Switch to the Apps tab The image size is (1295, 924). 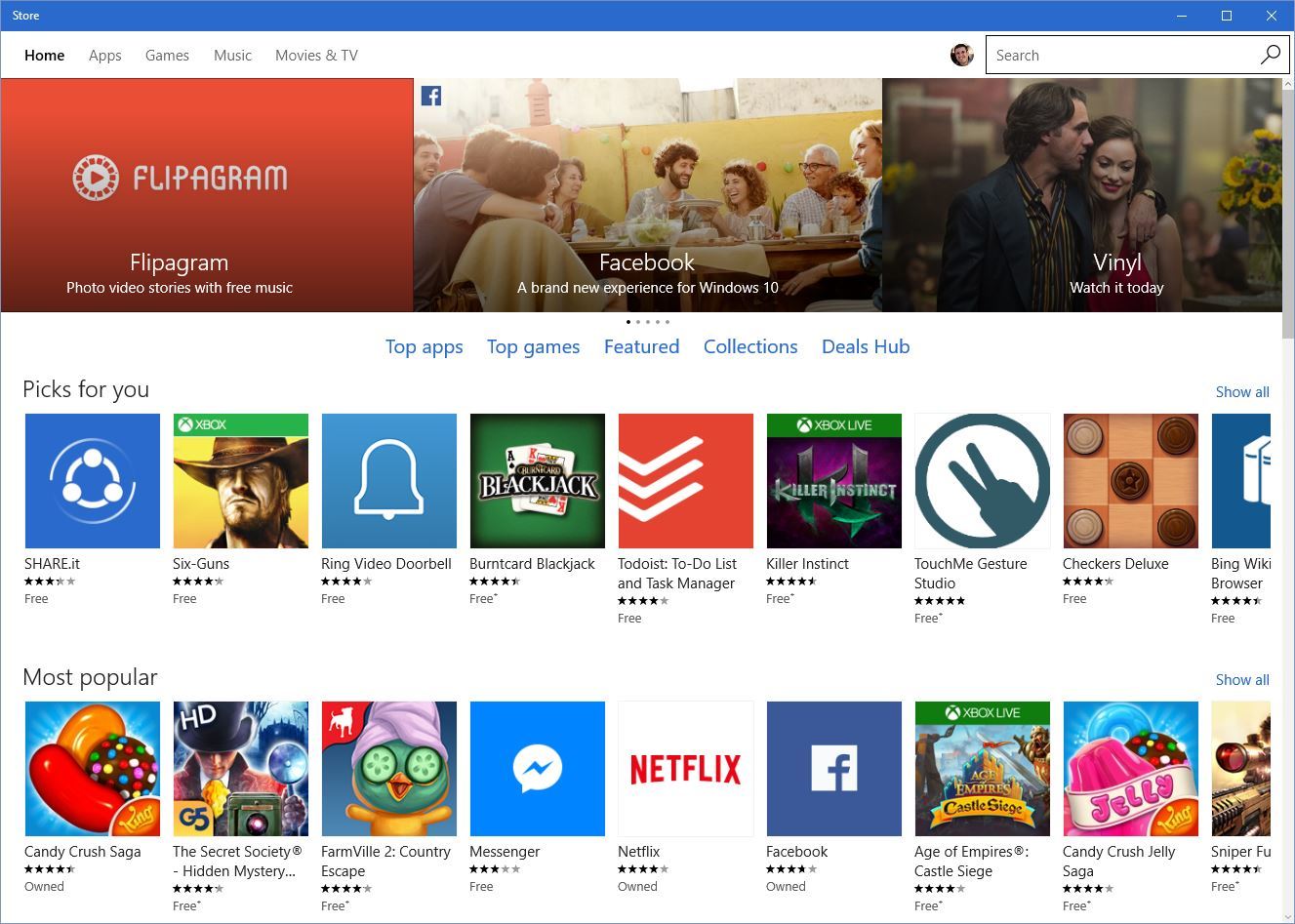[x=104, y=56]
